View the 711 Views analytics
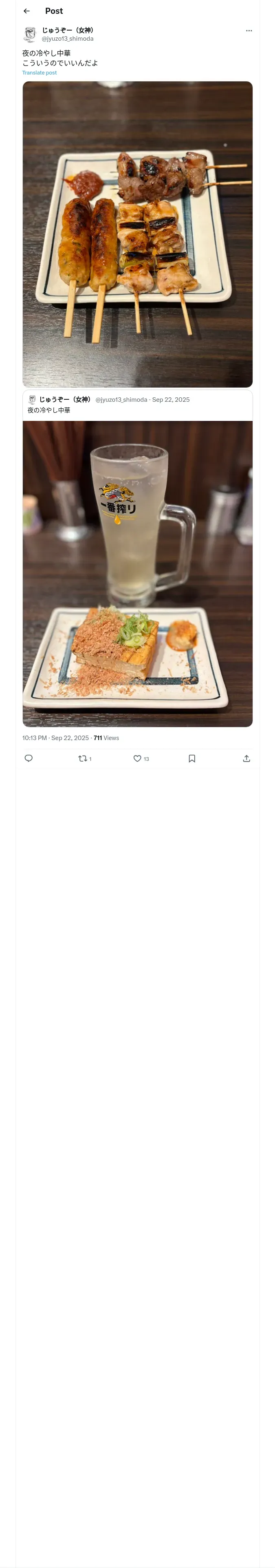 pos(106,738)
